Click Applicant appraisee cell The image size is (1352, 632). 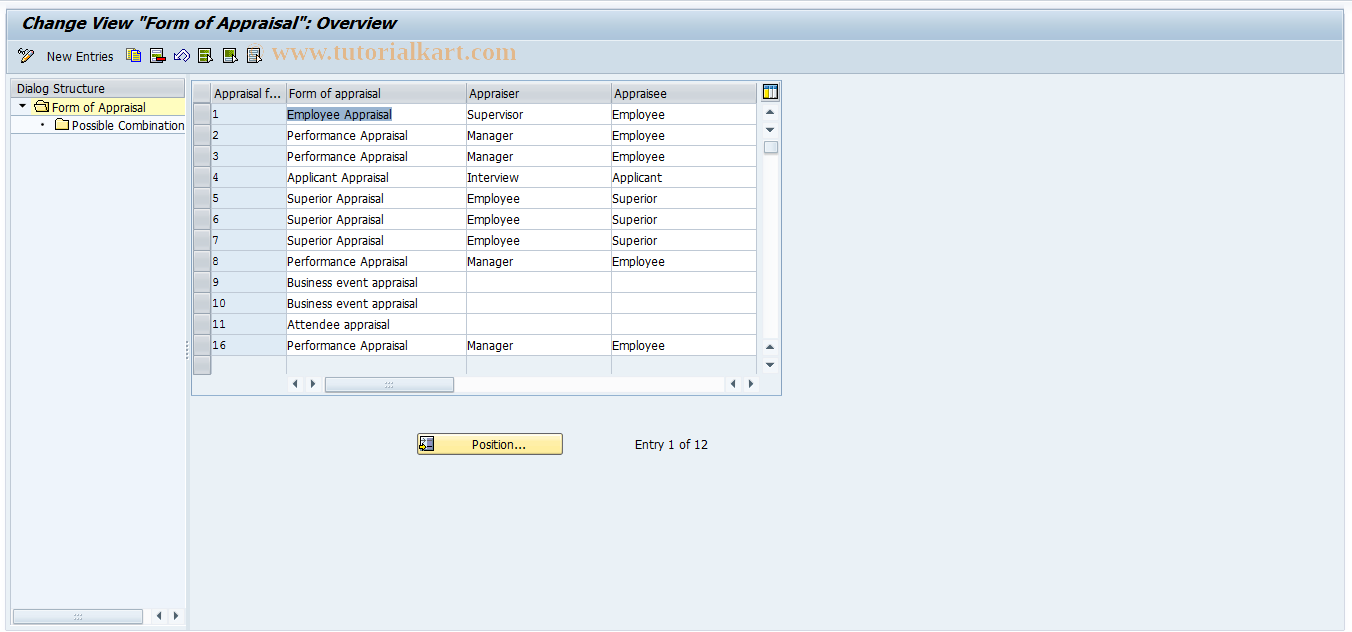click(684, 177)
